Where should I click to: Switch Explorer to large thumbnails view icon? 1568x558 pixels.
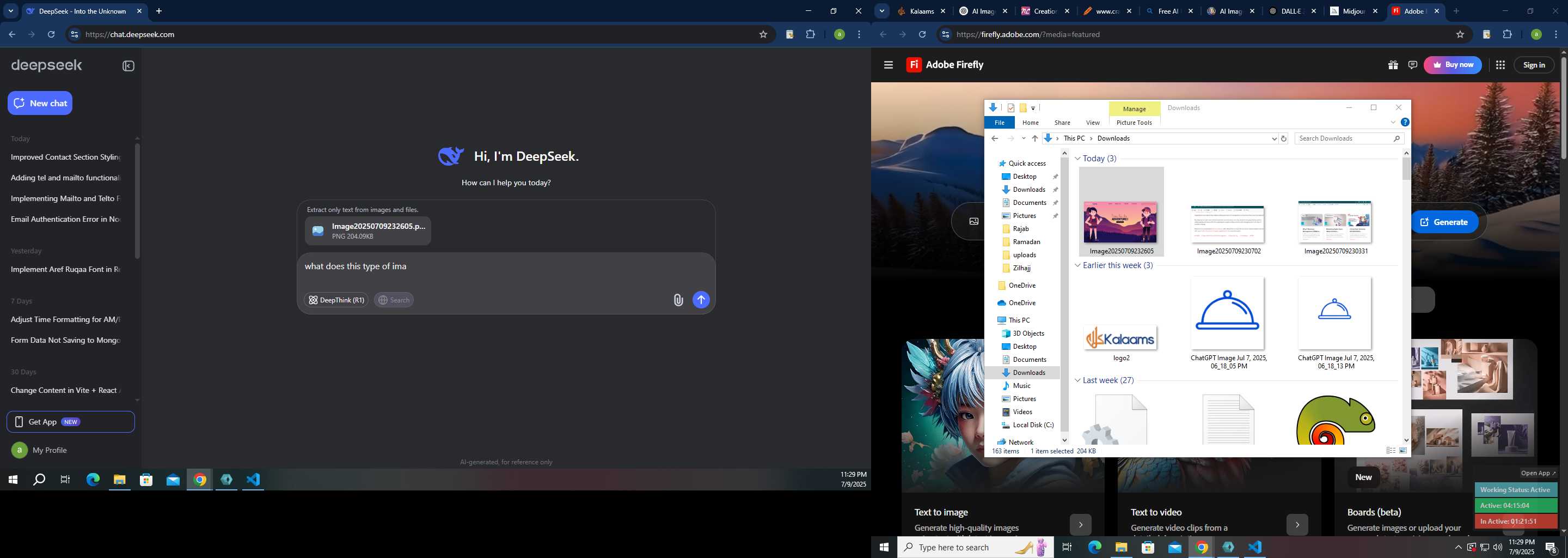1403,451
